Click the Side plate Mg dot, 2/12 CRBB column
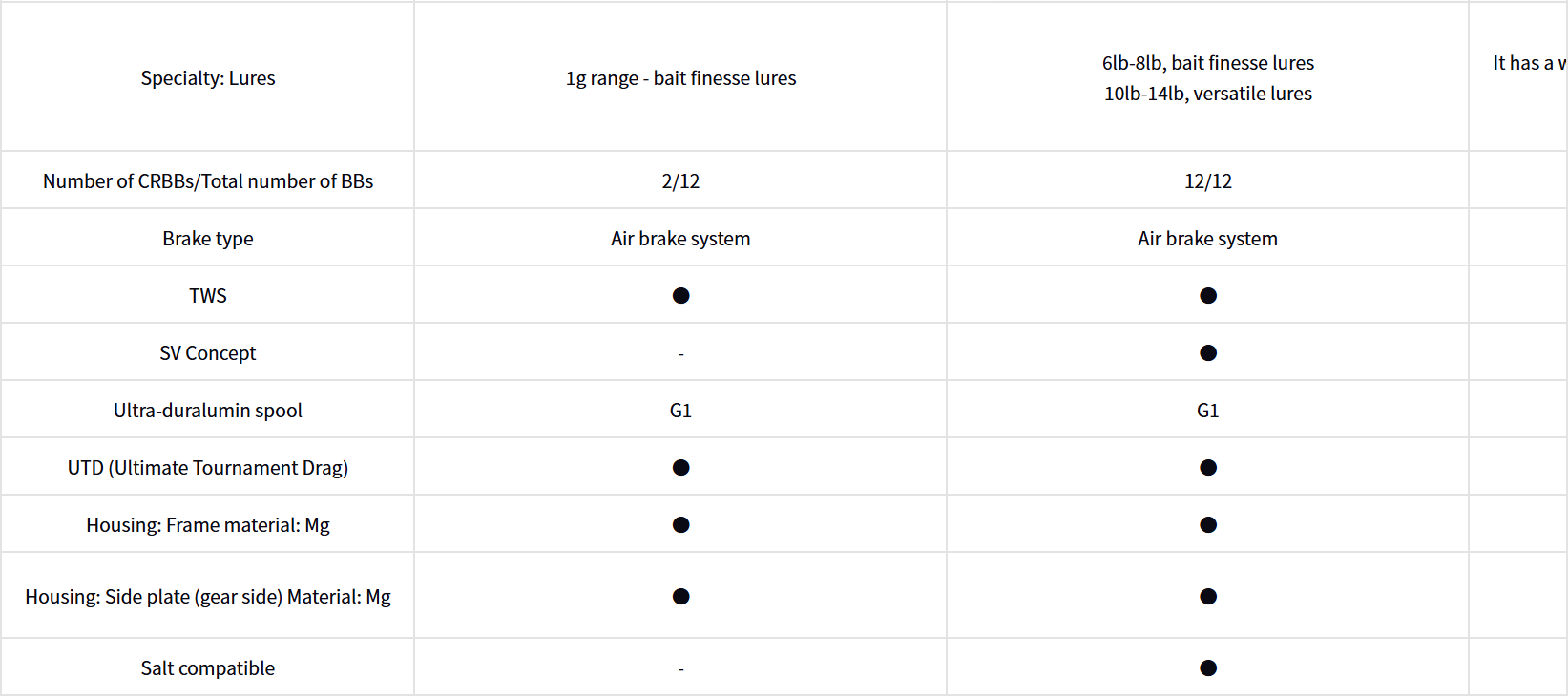The height and width of the screenshot is (699, 1568). (x=680, y=597)
